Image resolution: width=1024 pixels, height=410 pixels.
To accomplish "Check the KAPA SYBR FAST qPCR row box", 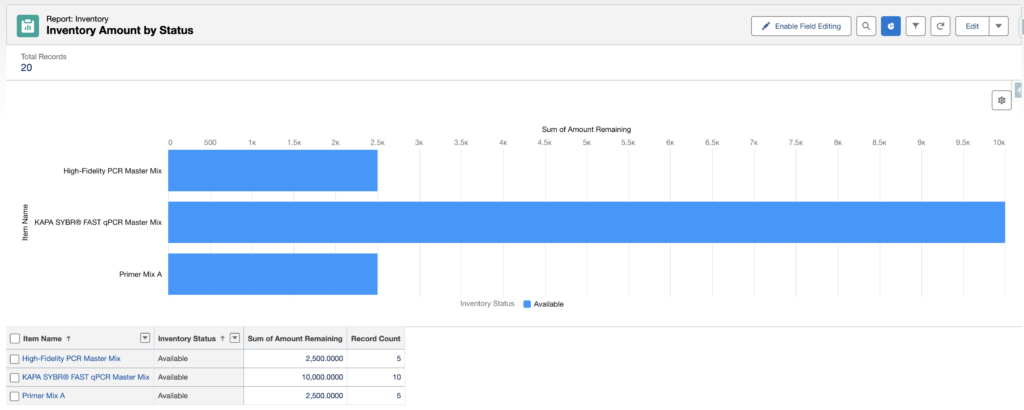I will click(x=14, y=377).
